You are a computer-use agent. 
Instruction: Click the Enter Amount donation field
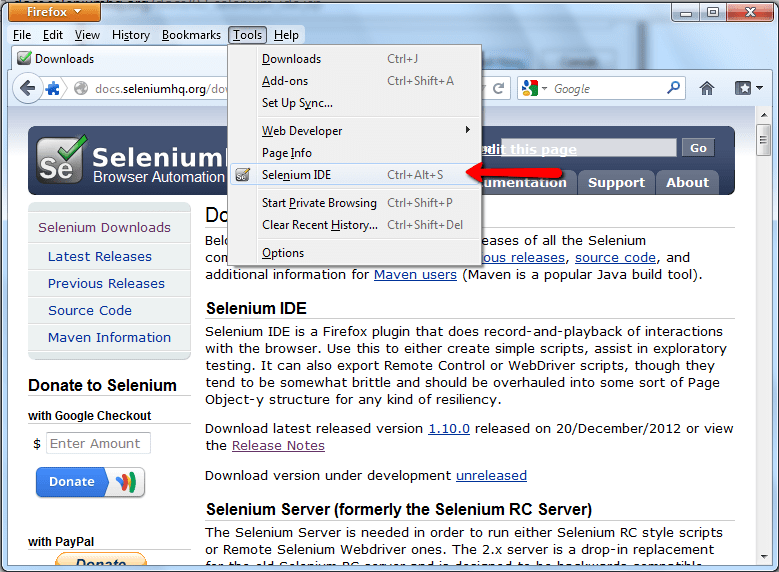click(x=98, y=443)
